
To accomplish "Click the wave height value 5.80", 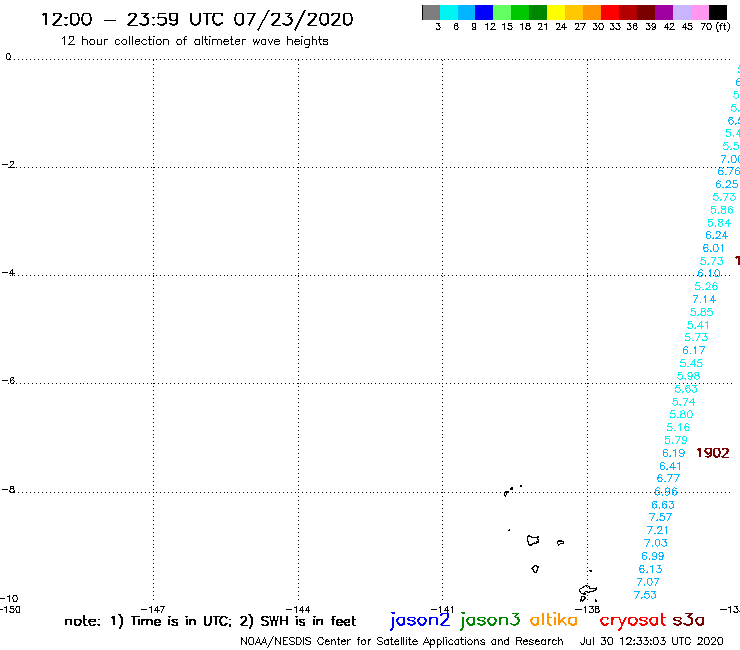I will point(681,414).
